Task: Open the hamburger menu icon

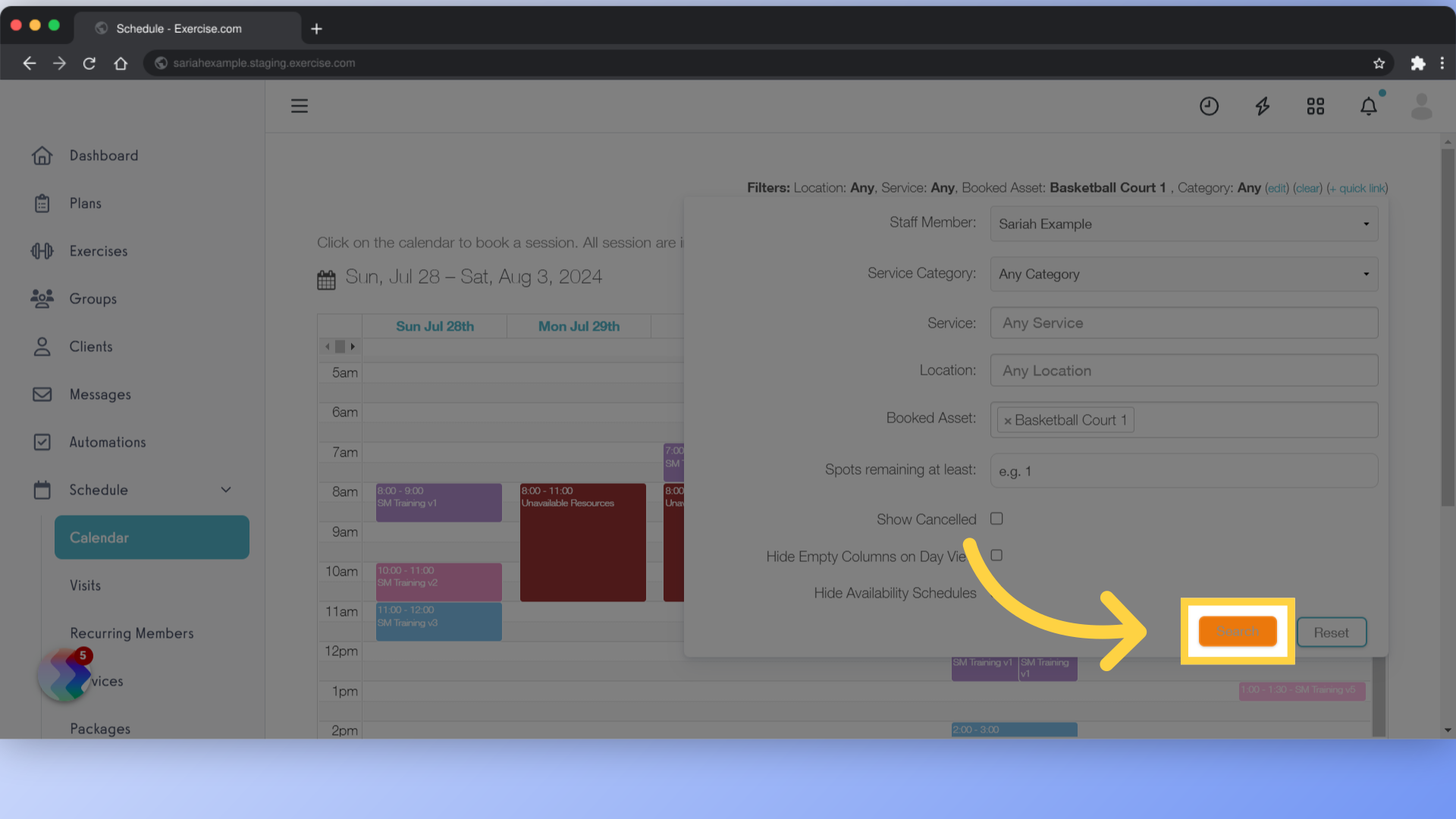Action: (300, 106)
